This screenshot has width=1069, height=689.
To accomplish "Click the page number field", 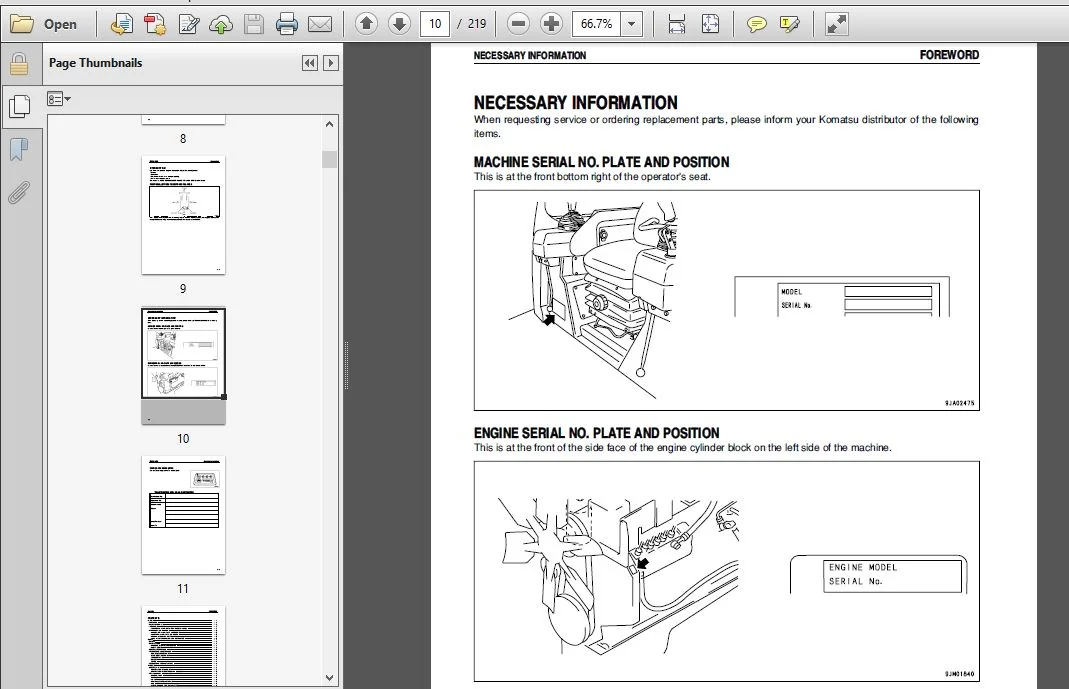I will 435,24.
